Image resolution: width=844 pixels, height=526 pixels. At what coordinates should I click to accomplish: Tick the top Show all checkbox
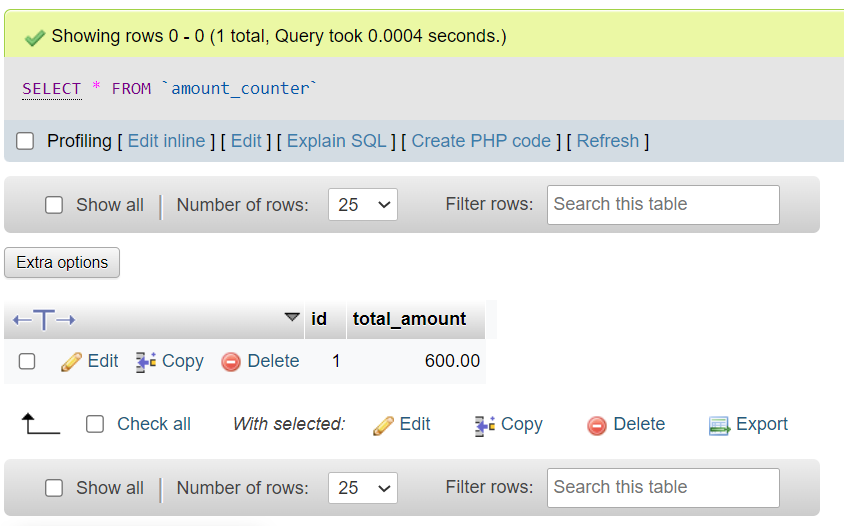(55, 205)
